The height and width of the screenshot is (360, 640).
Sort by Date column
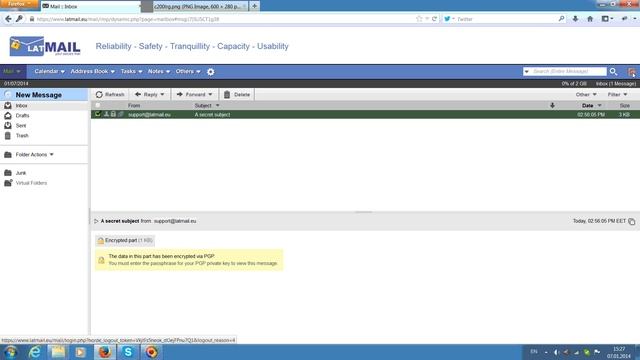(x=587, y=105)
